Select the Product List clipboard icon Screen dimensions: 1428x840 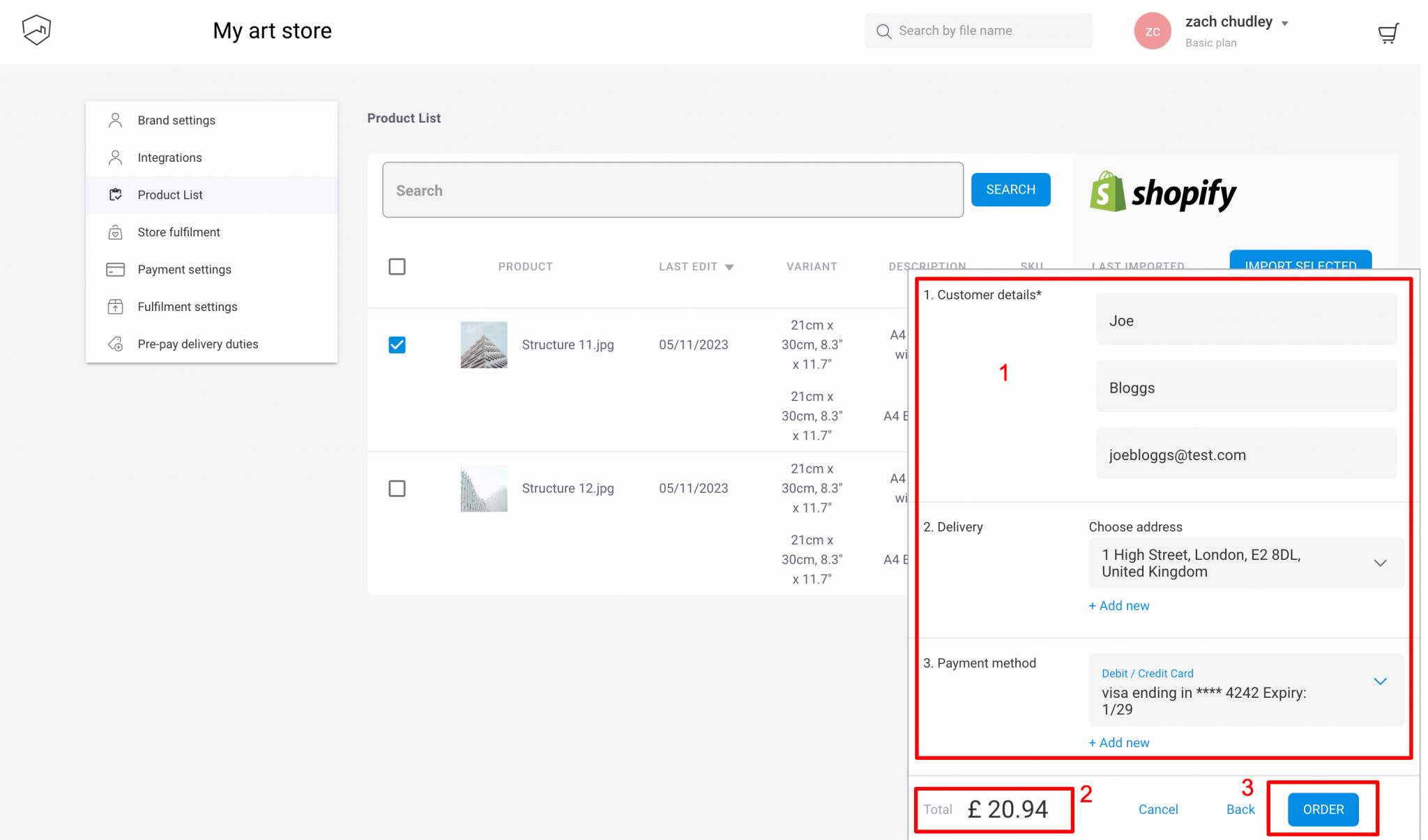tap(115, 194)
